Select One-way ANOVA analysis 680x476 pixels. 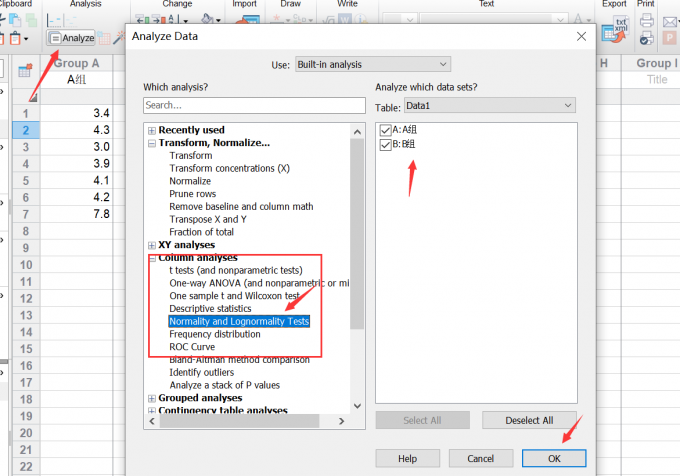[259, 283]
